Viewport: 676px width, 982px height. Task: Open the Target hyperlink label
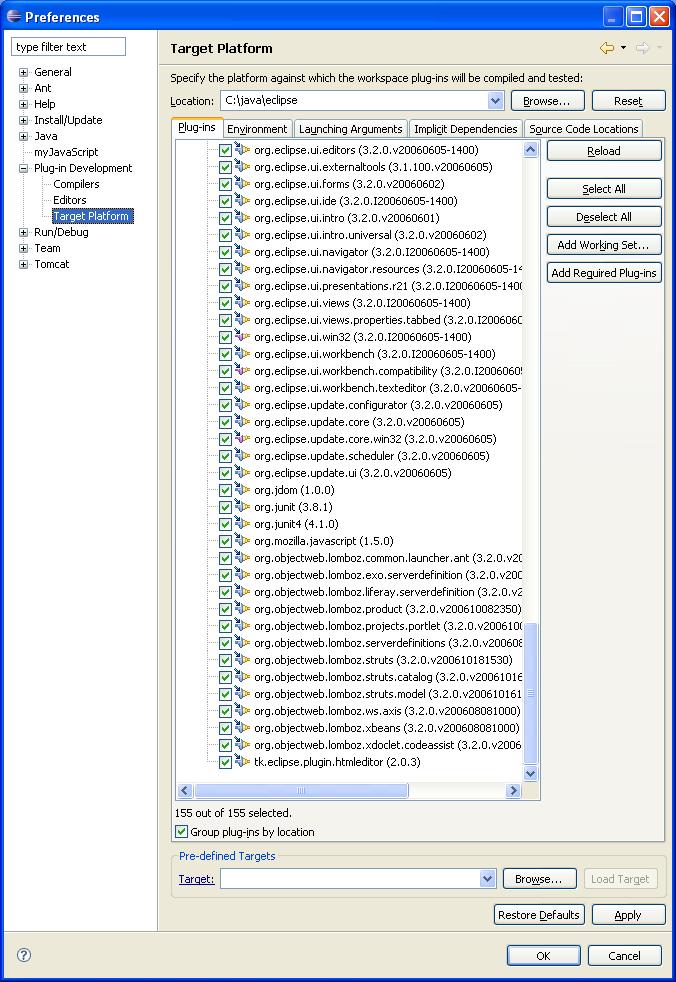196,879
